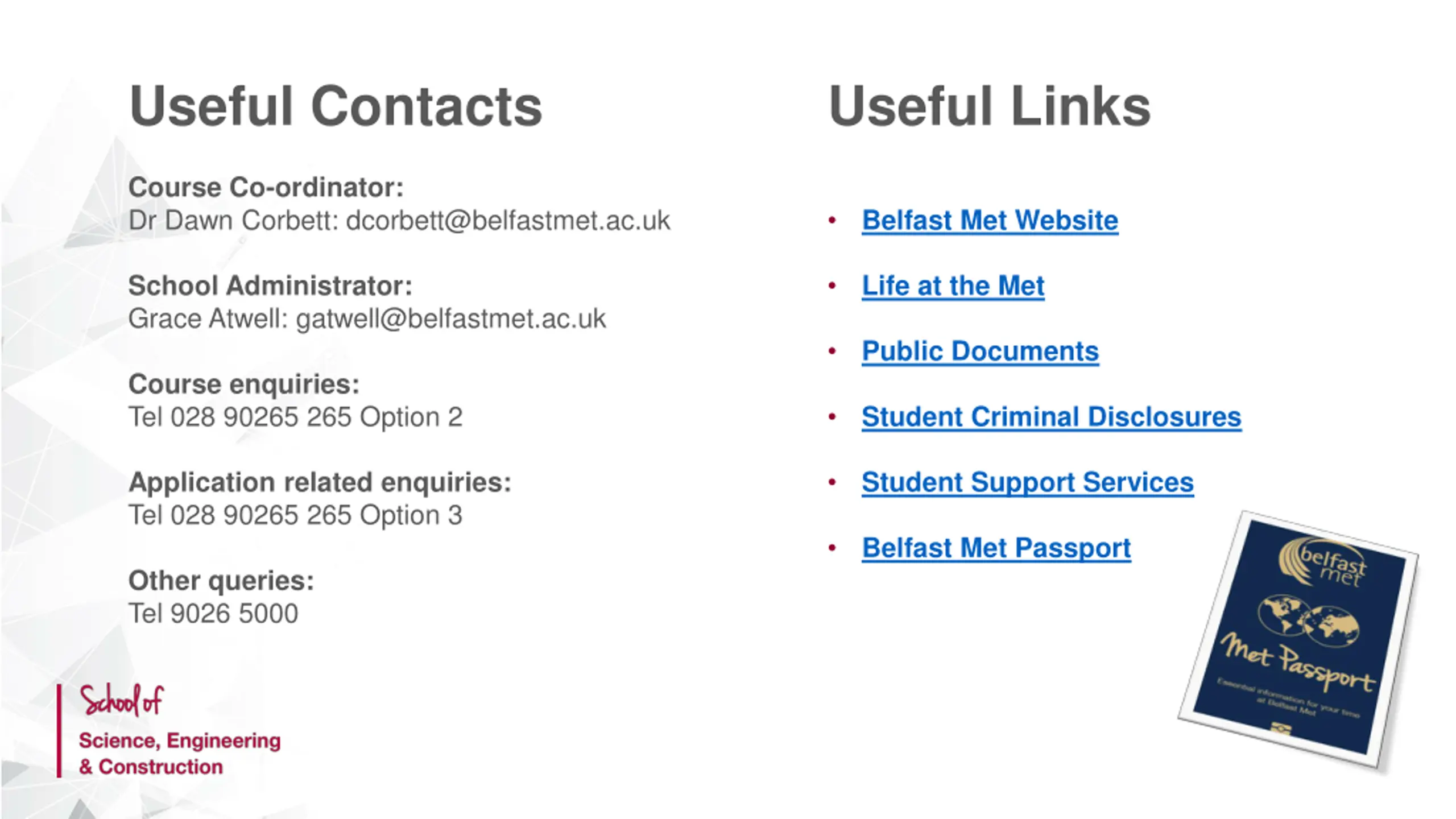Image resolution: width=1456 pixels, height=819 pixels.
Task: Open the Belfast Met Passport link
Action: [996, 548]
